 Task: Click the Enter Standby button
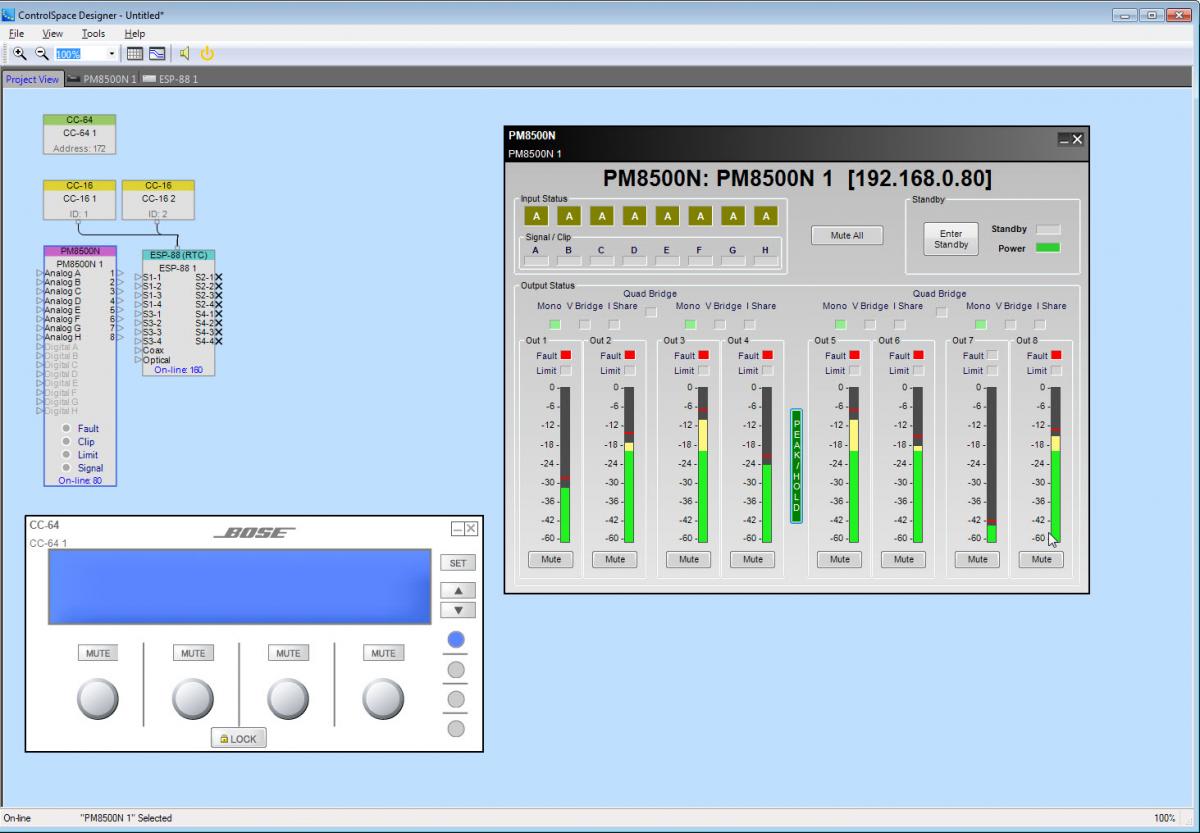click(x=950, y=239)
